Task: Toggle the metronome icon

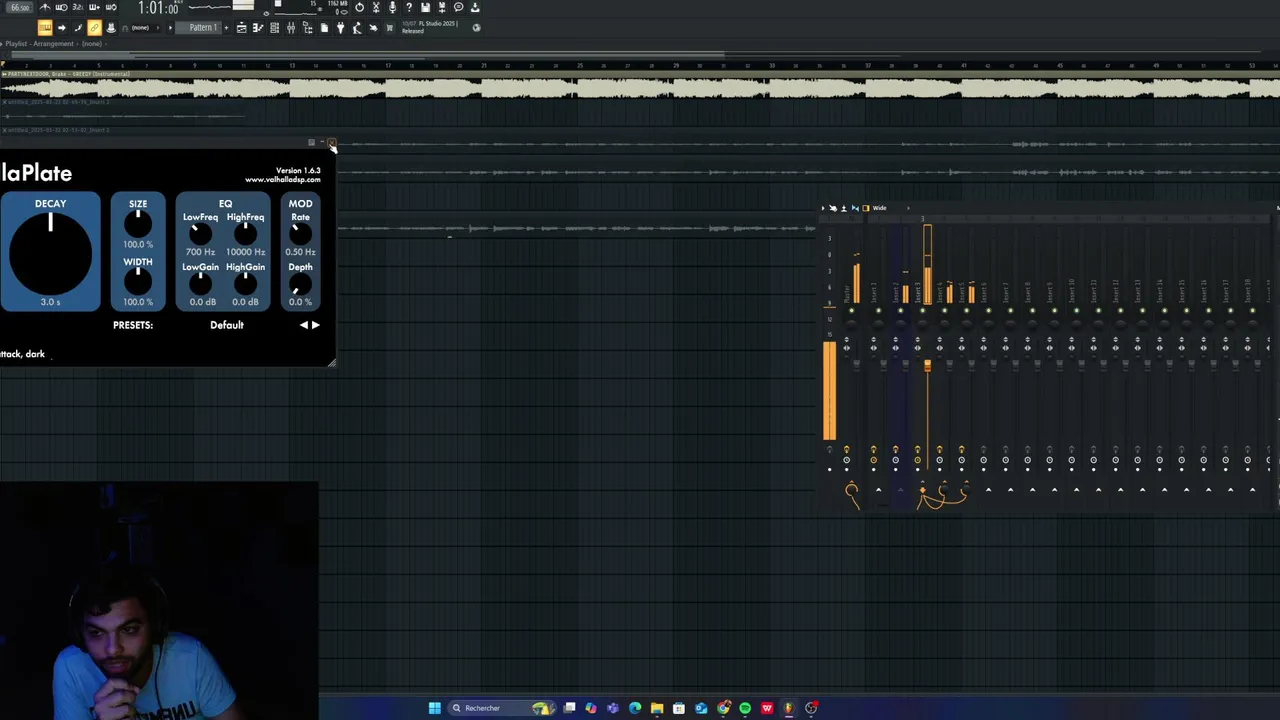Action: pos(45,7)
